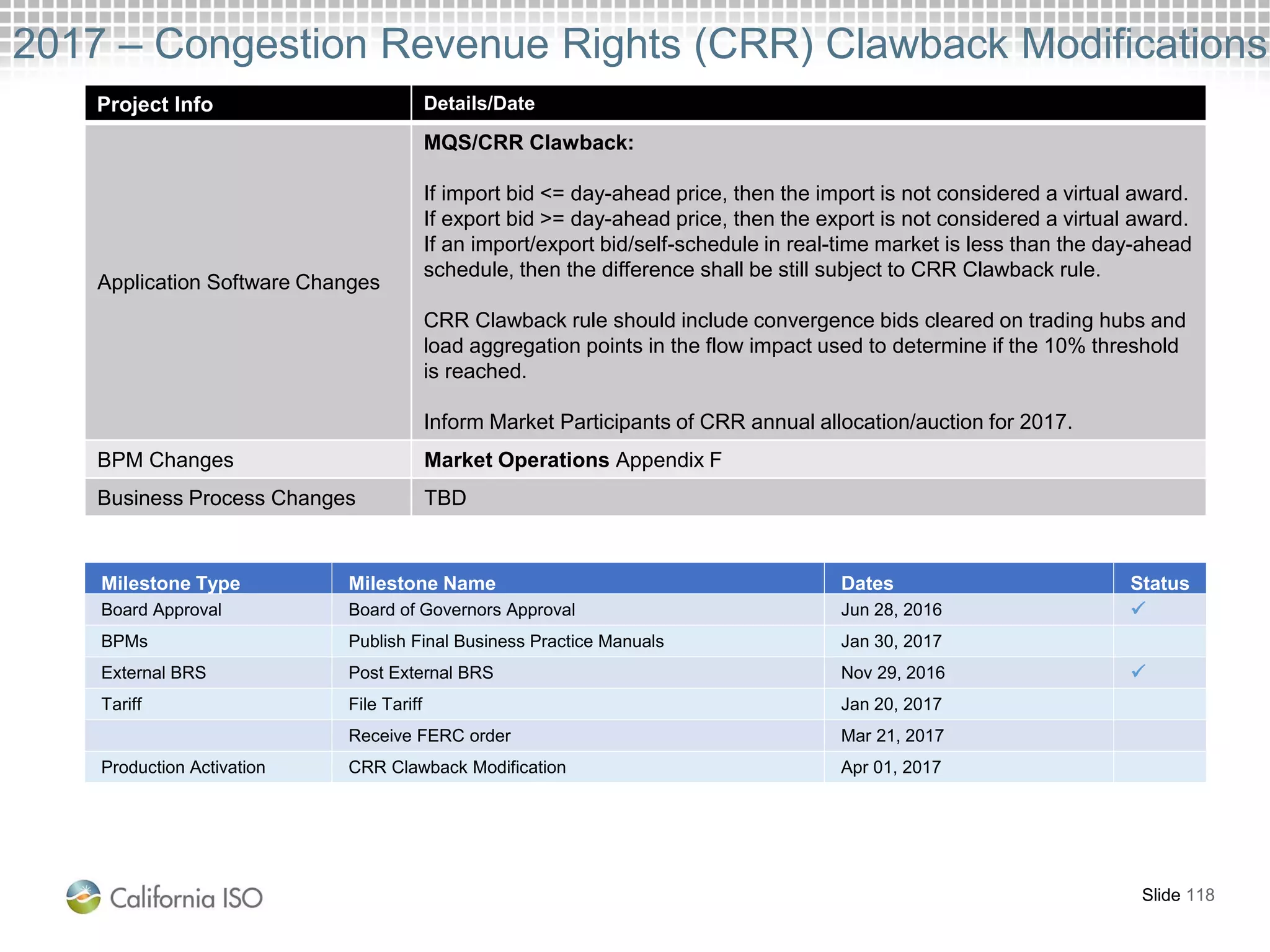The image size is (1270, 952).
Task: Click Receive FERC order milestone name
Action: pos(429,736)
